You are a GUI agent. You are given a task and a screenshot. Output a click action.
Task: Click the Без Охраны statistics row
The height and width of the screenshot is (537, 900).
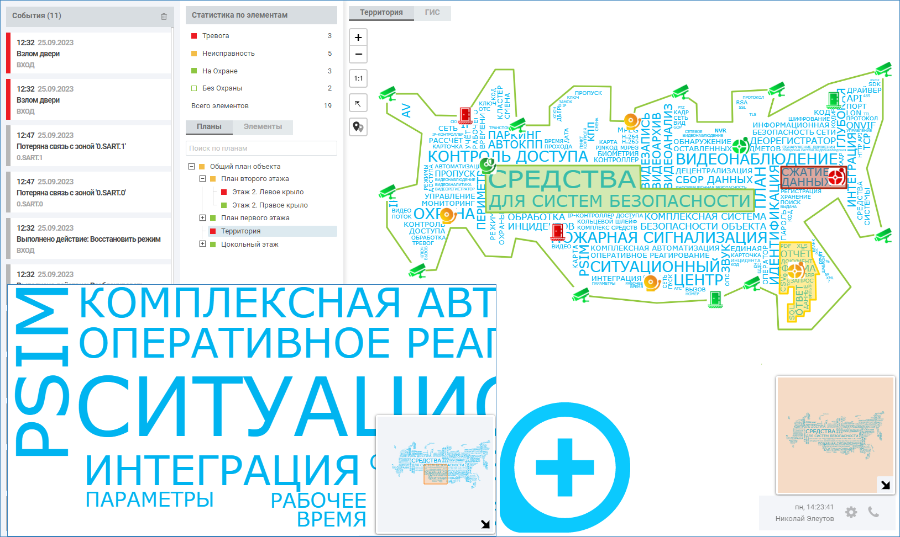pos(261,88)
